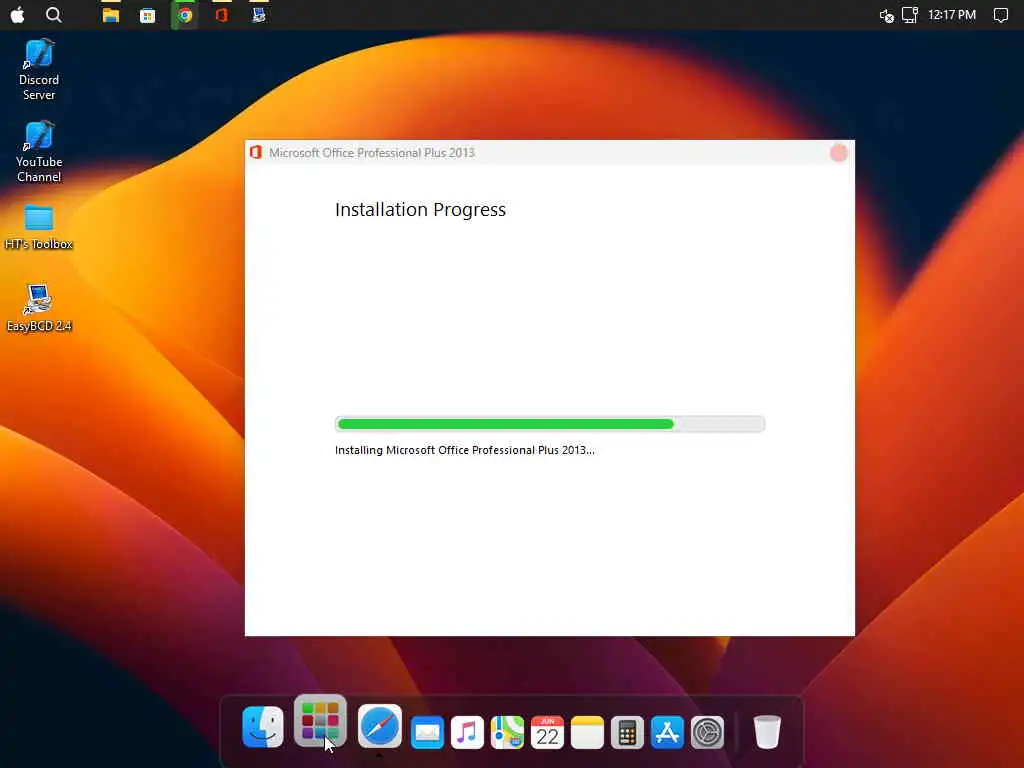
Task: Select the YouTube Channel desktop shortcut
Action: 39,152
